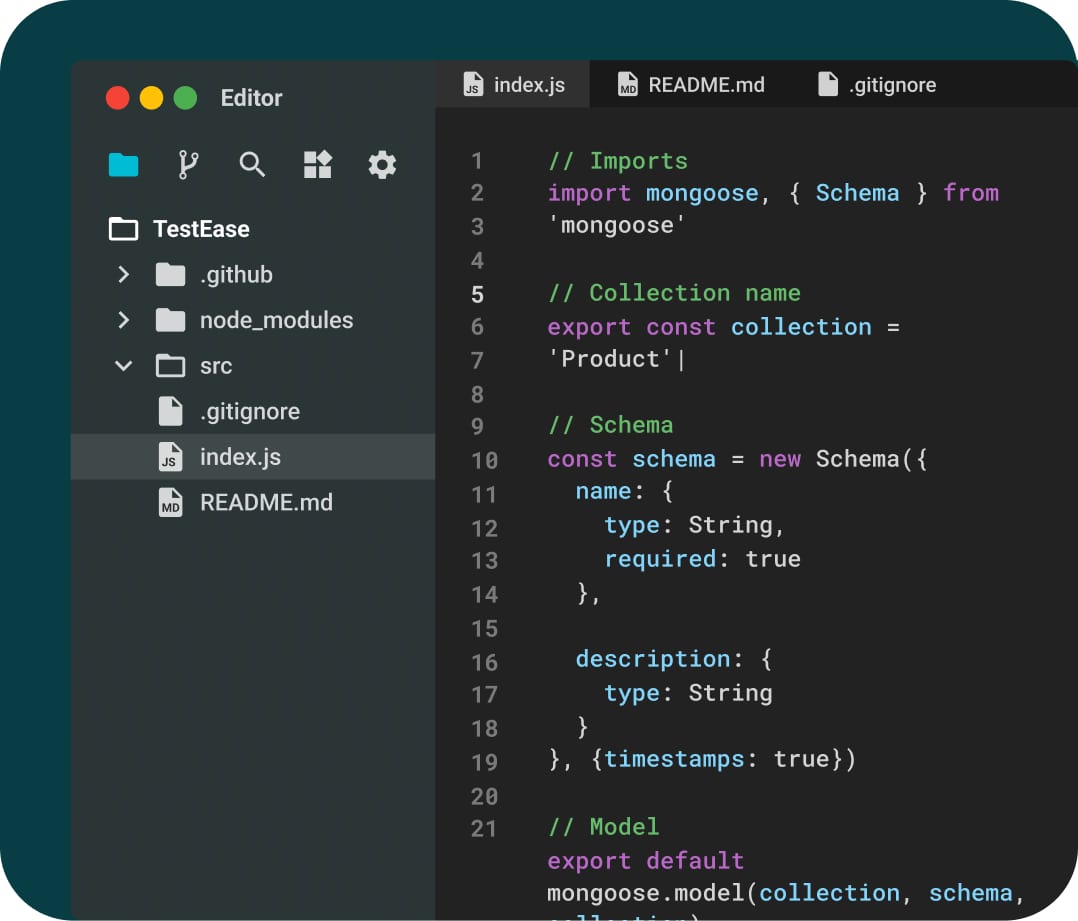Click 'mongoose.model(' text
The image size is (1078, 921).
[652, 894]
